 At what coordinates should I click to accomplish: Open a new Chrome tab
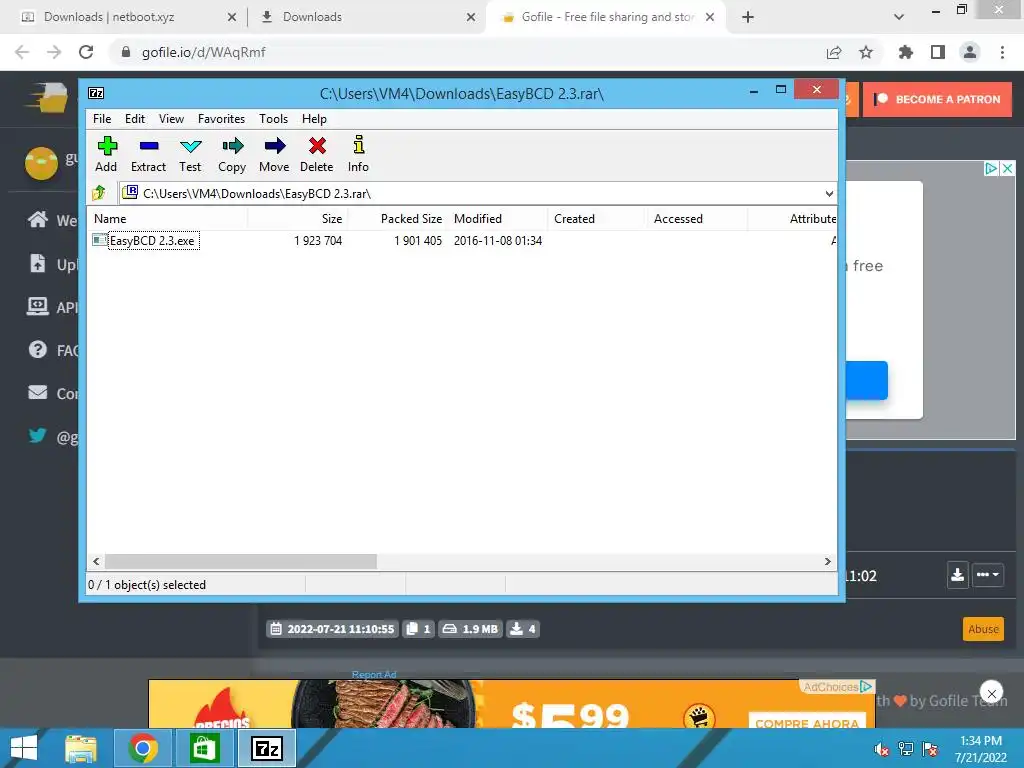pos(748,17)
